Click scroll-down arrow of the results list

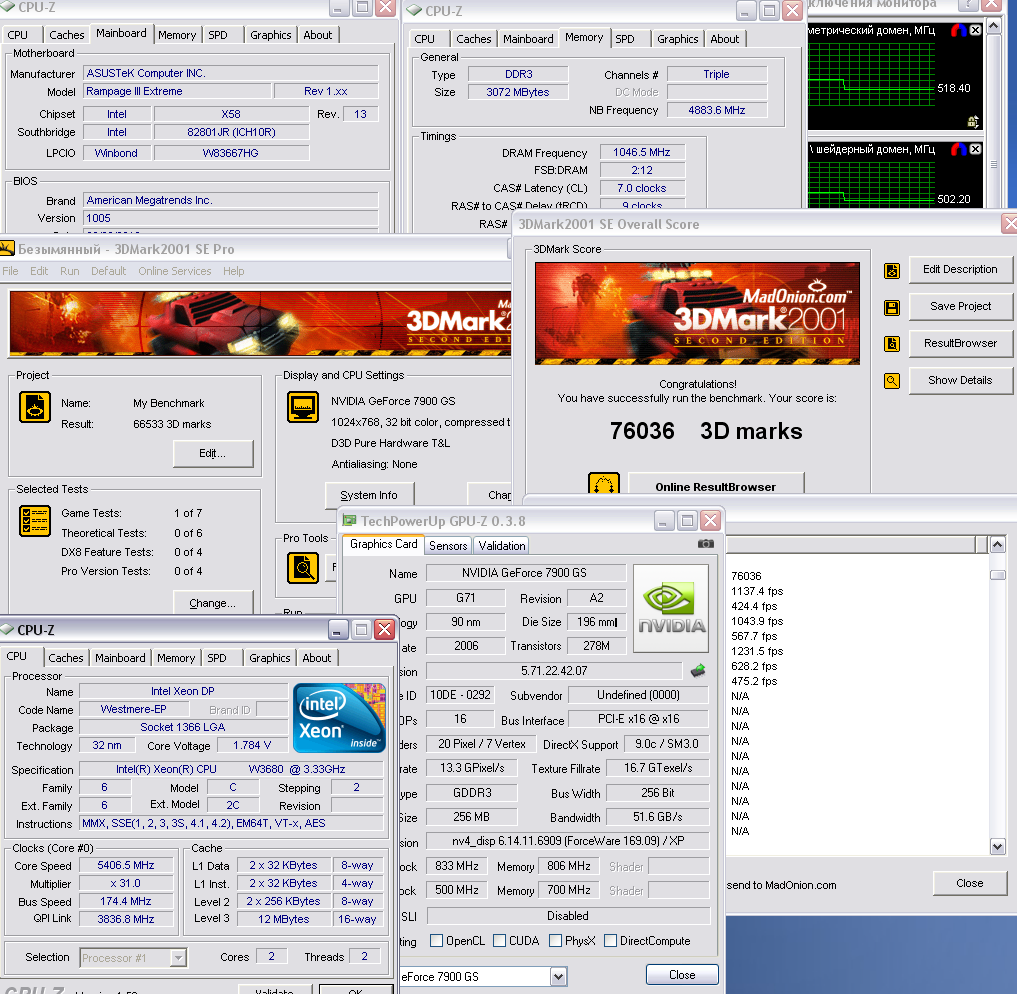(998, 846)
